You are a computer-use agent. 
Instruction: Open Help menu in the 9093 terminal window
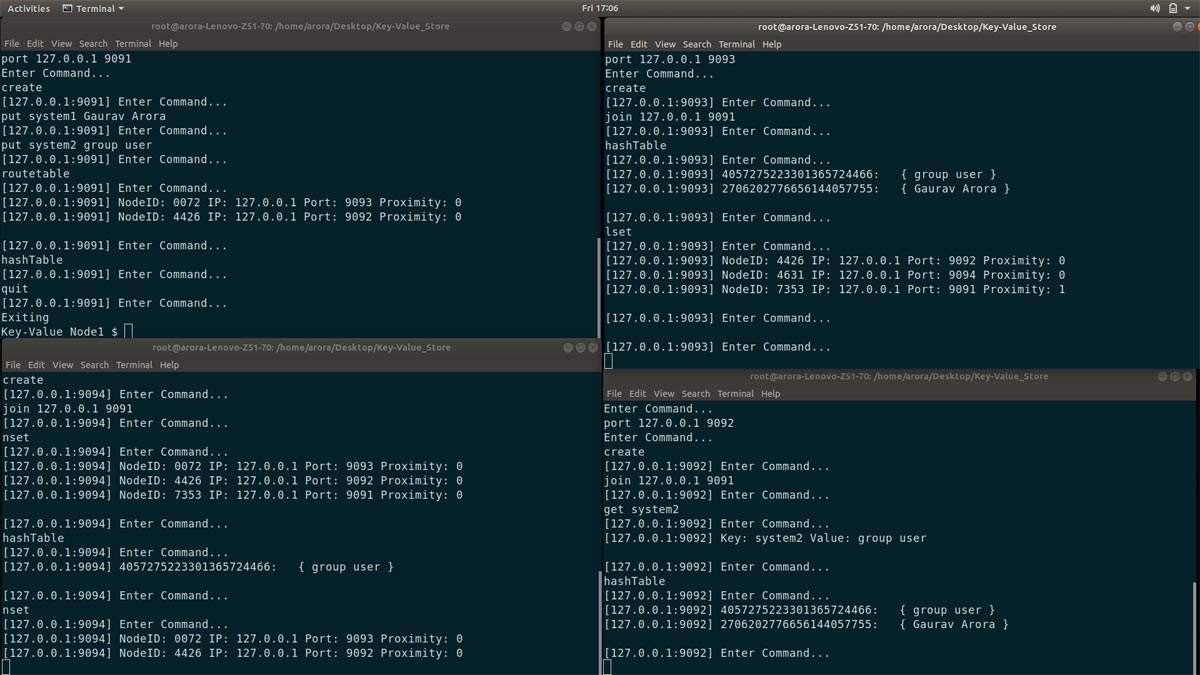coord(771,44)
